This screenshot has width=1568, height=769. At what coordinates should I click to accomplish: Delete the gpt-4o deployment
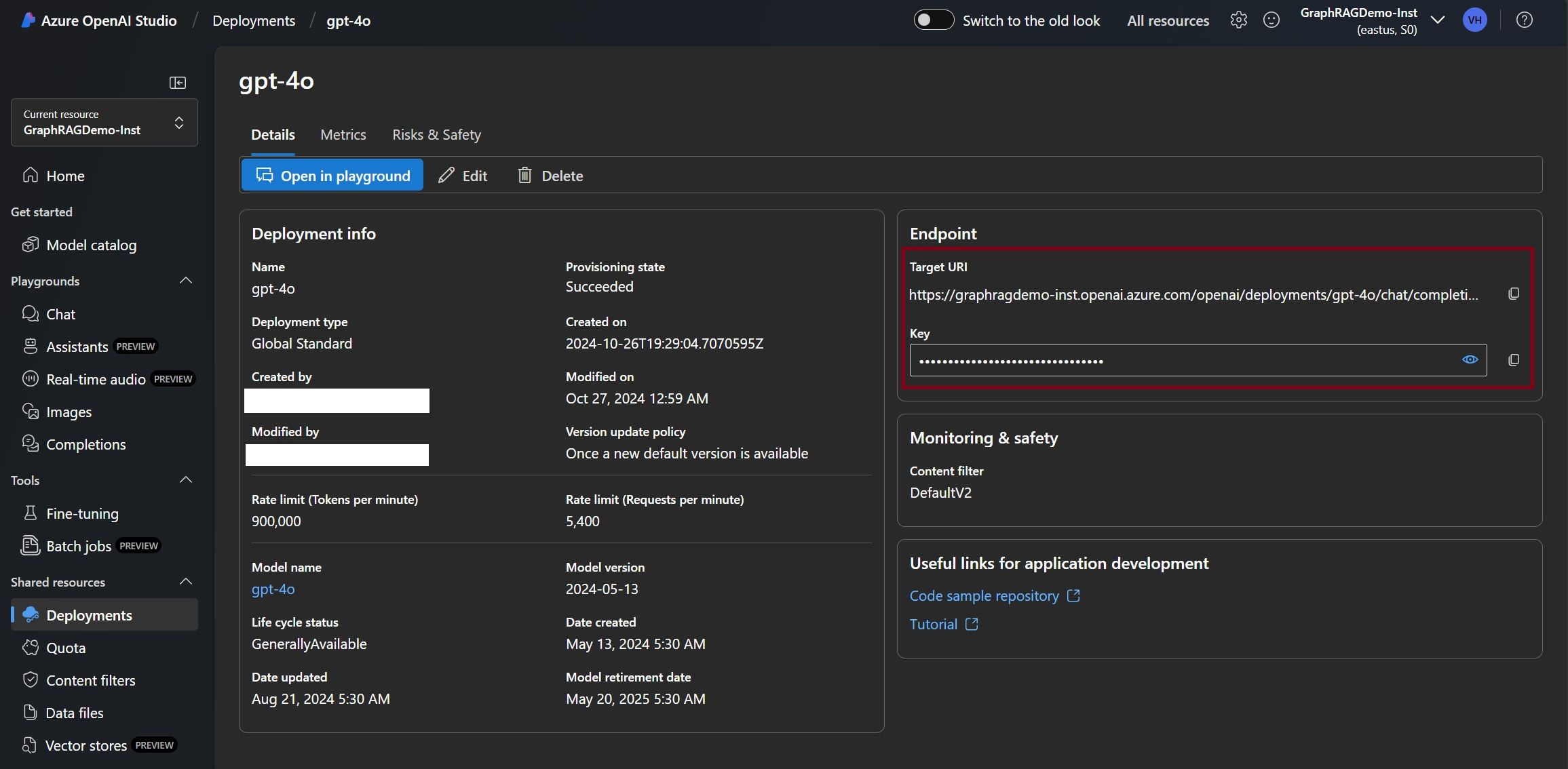(550, 176)
